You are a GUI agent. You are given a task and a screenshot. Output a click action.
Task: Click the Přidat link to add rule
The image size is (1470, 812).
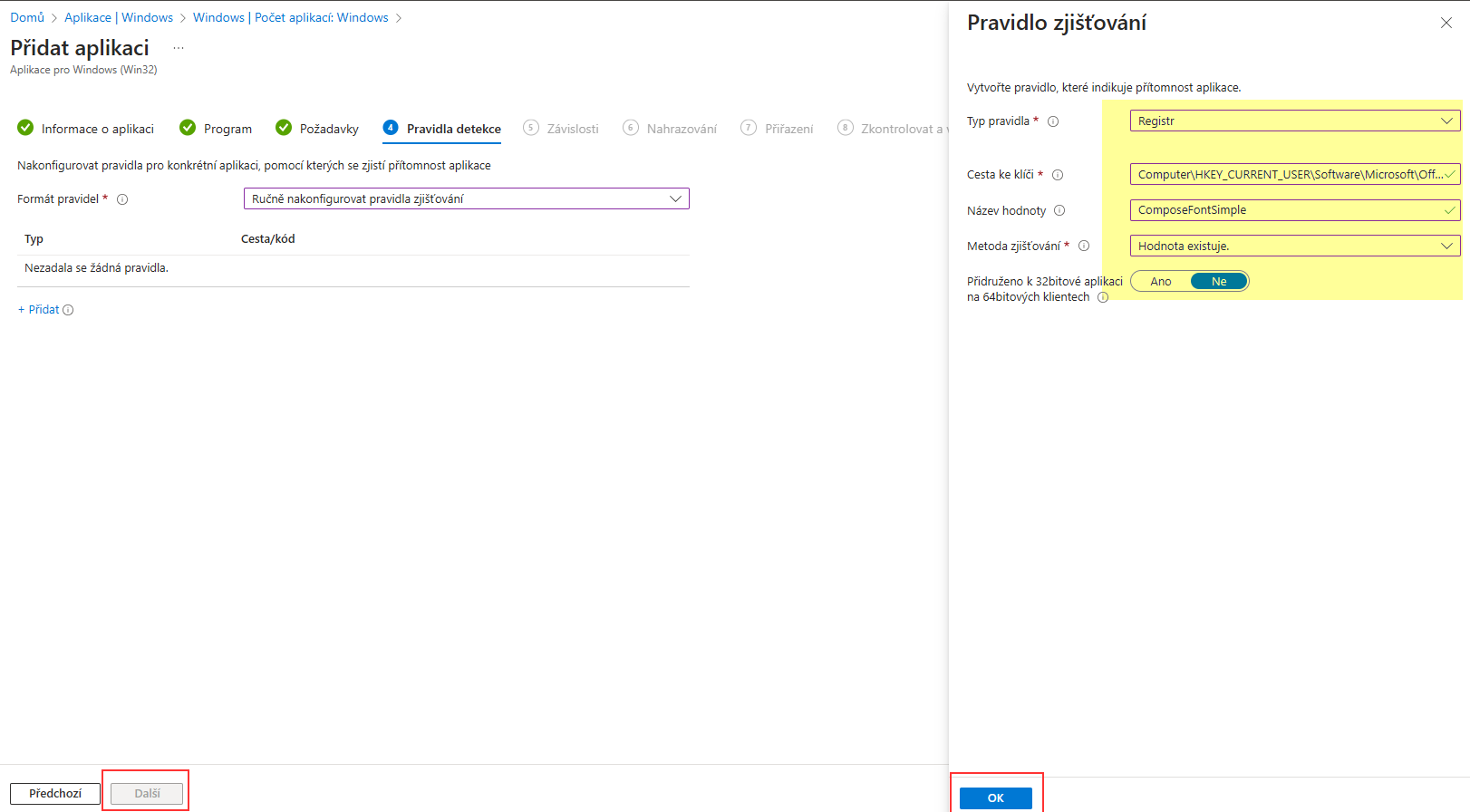click(x=38, y=310)
